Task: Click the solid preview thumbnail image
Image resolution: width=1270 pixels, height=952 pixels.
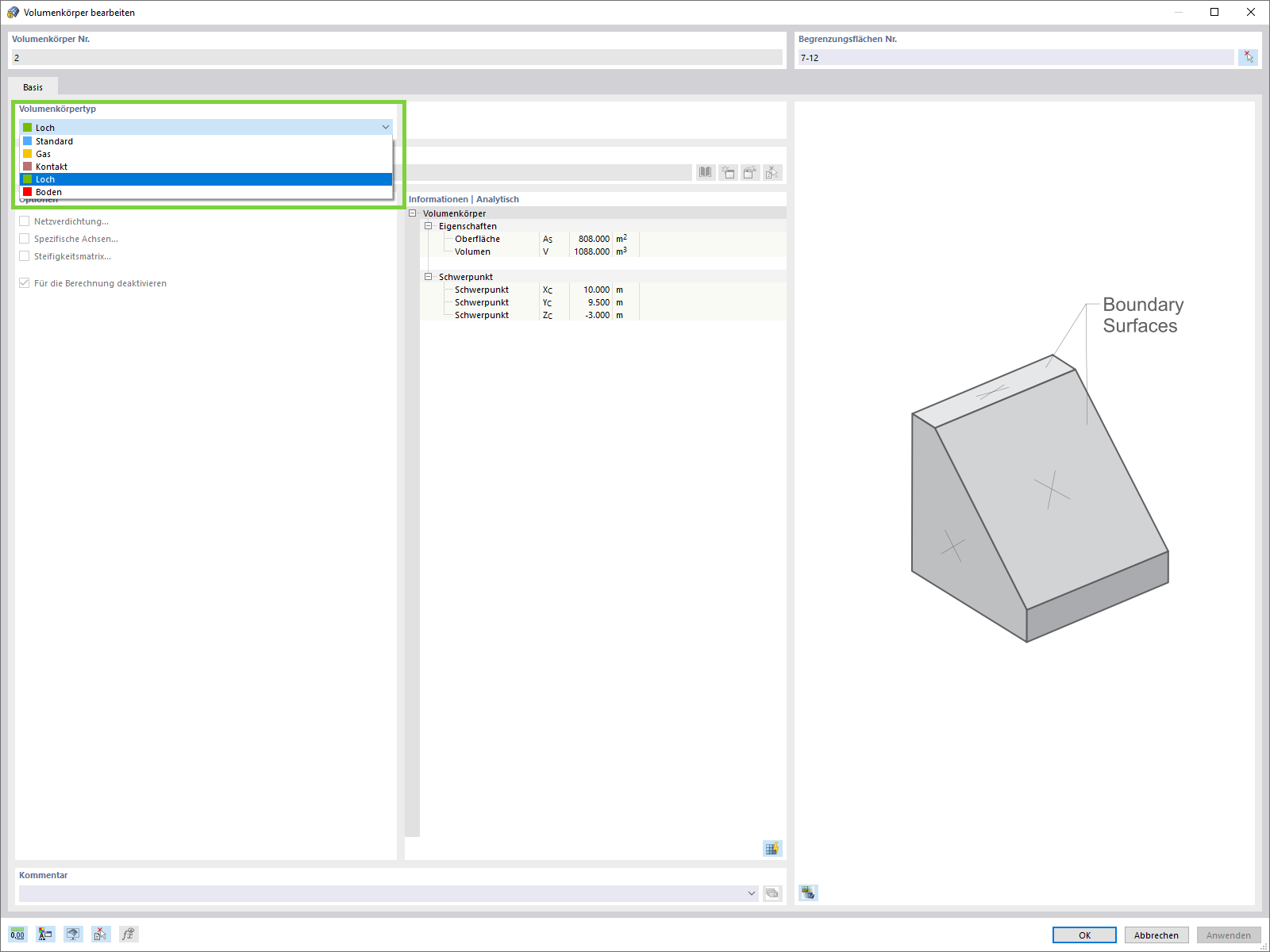Action: click(x=1040, y=498)
